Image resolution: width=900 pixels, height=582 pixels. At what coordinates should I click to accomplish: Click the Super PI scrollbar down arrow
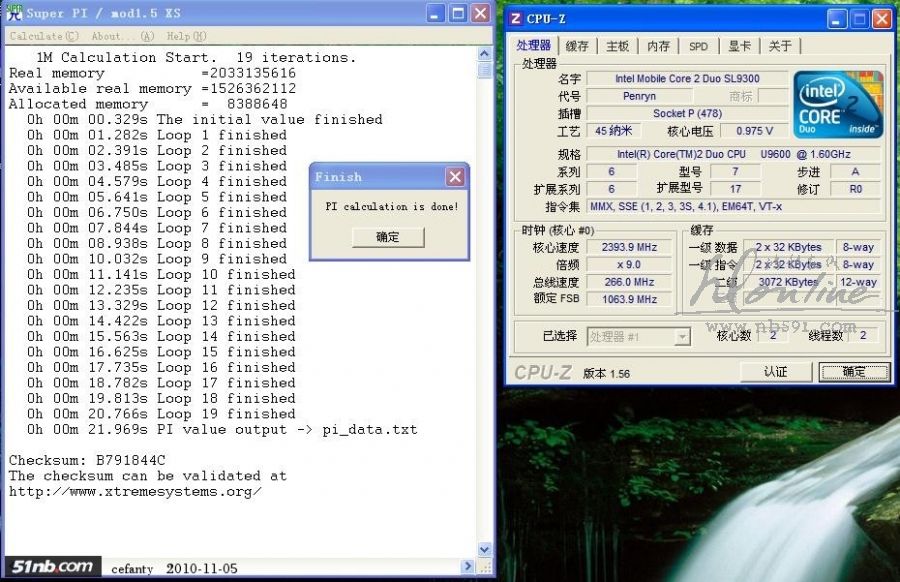485,549
